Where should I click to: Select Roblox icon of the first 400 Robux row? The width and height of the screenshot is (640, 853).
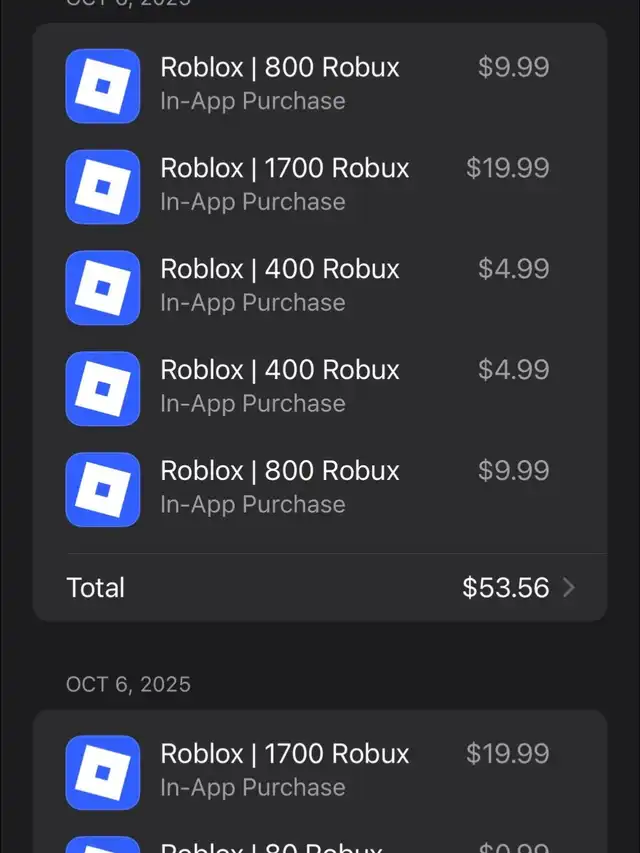pyautogui.click(x=102, y=288)
